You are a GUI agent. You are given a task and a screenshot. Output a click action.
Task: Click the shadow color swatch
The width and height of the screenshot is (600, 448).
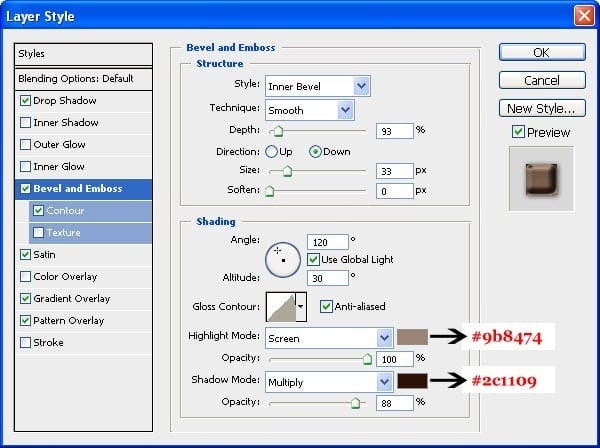(x=412, y=381)
